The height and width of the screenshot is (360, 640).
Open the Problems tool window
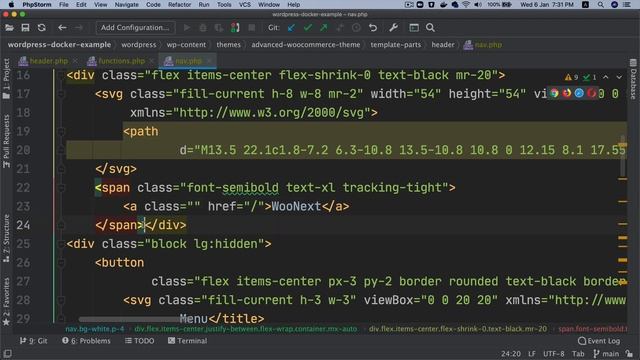point(87,341)
